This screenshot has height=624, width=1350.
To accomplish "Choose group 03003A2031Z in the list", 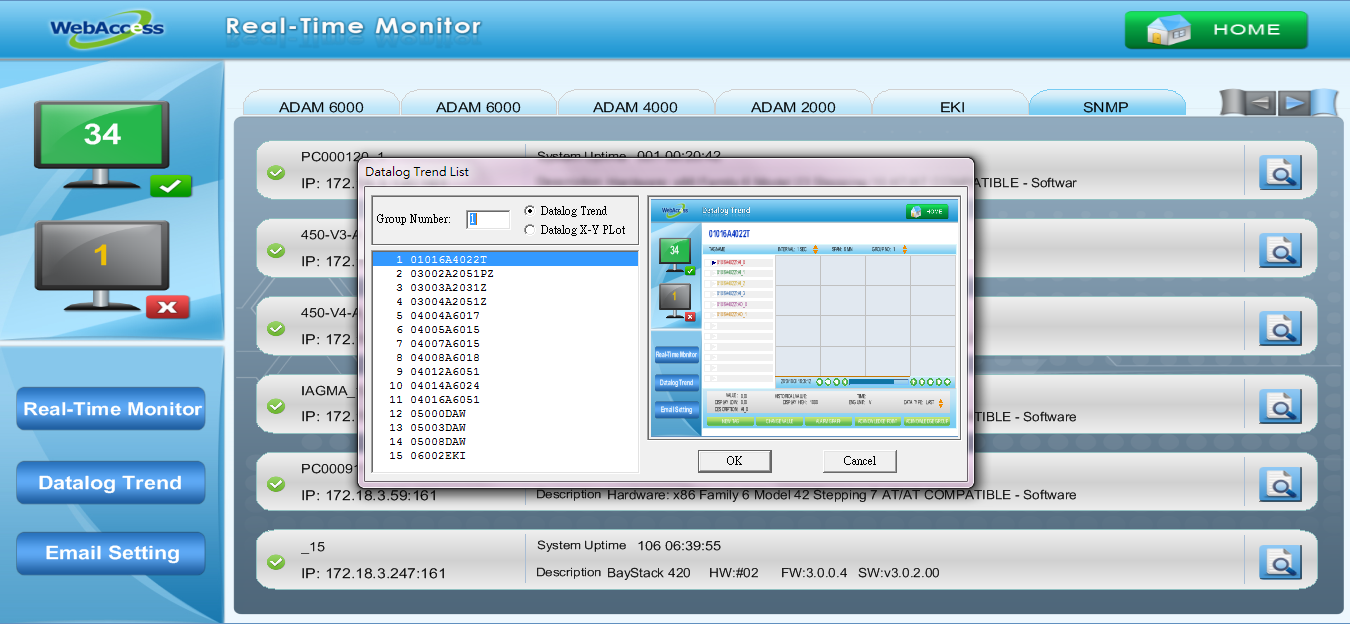I will (x=505, y=288).
